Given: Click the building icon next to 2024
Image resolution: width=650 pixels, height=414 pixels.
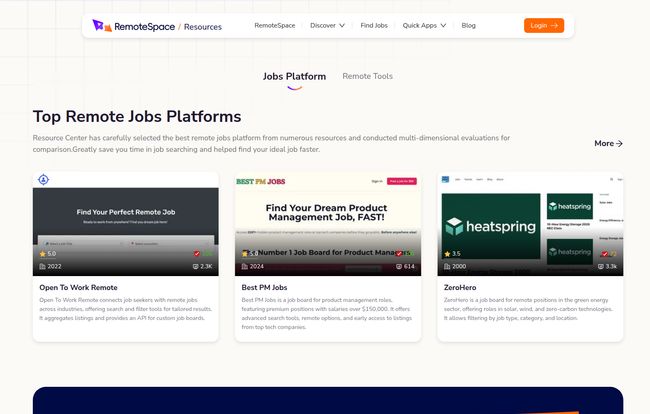Looking at the screenshot, I should coord(245,266).
